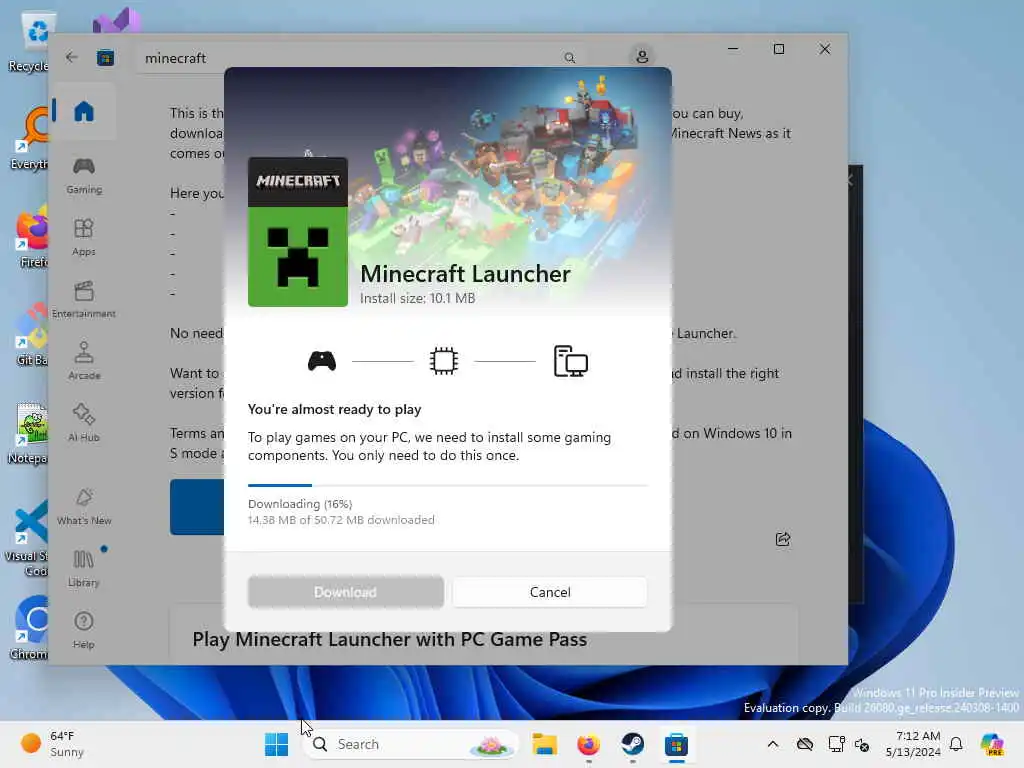
Task: Open the AI Hub section
Action: (84, 423)
